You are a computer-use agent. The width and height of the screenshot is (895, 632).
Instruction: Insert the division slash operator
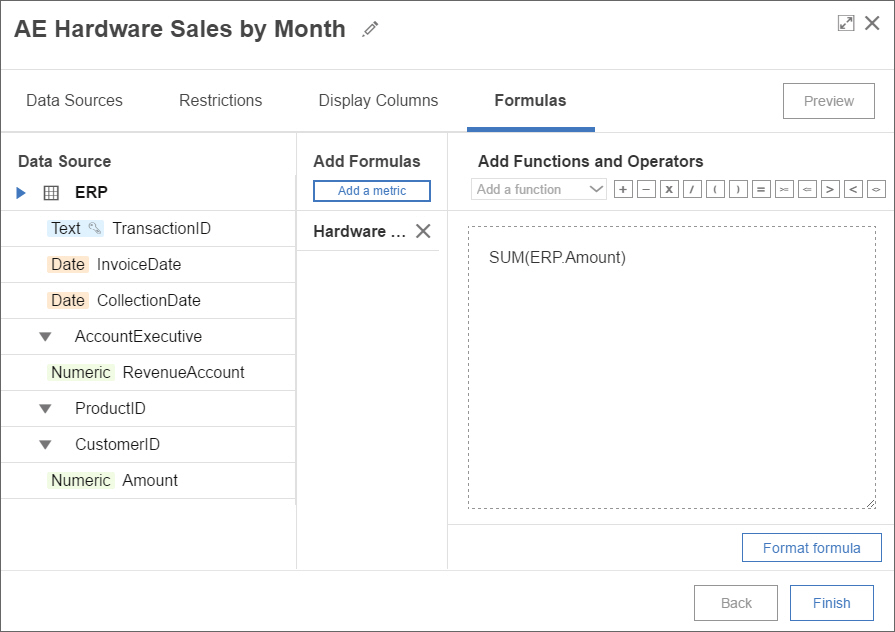(x=692, y=189)
